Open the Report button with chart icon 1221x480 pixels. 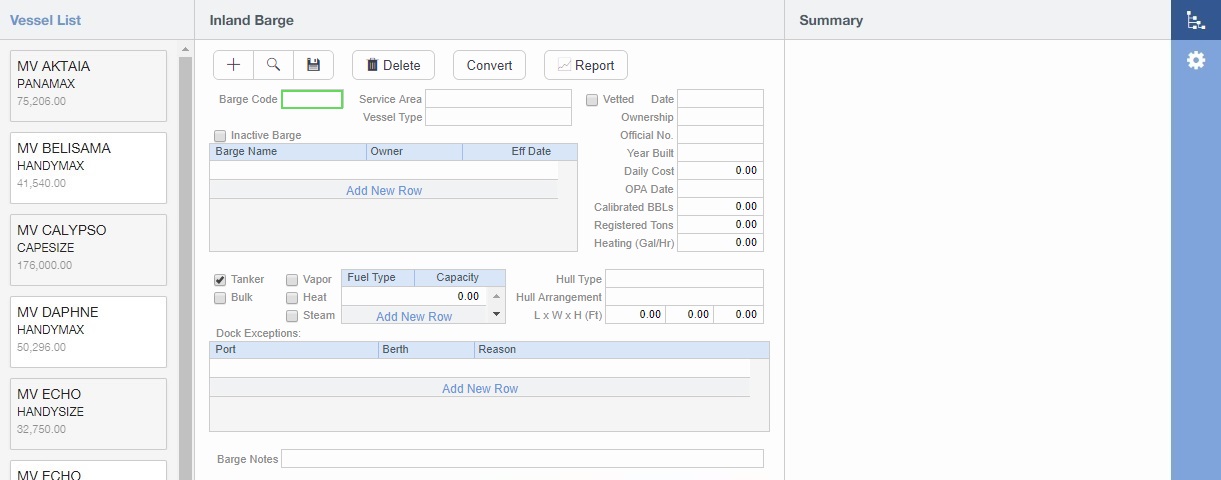585,65
